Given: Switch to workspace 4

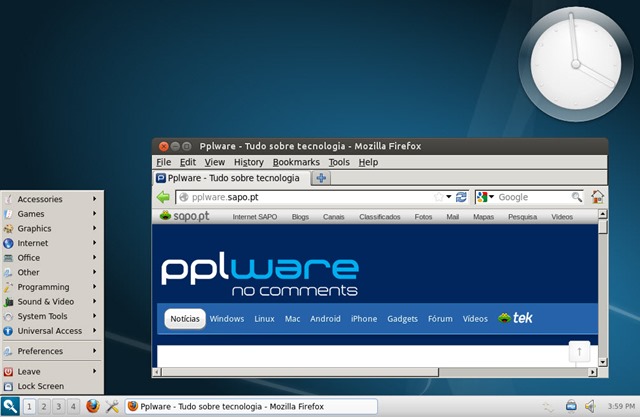Looking at the screenshot, I should click(x=73, y=406).
